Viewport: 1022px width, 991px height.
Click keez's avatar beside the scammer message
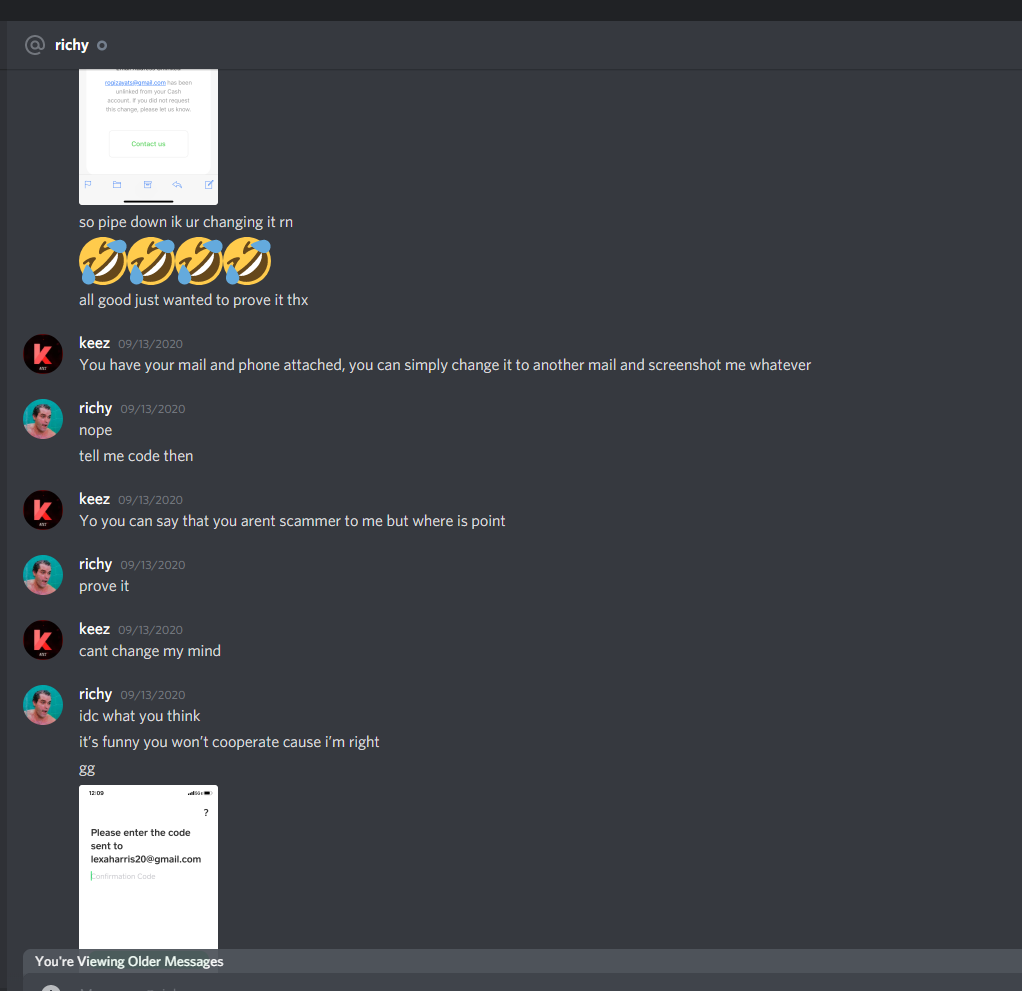click(x=43, y=510)
